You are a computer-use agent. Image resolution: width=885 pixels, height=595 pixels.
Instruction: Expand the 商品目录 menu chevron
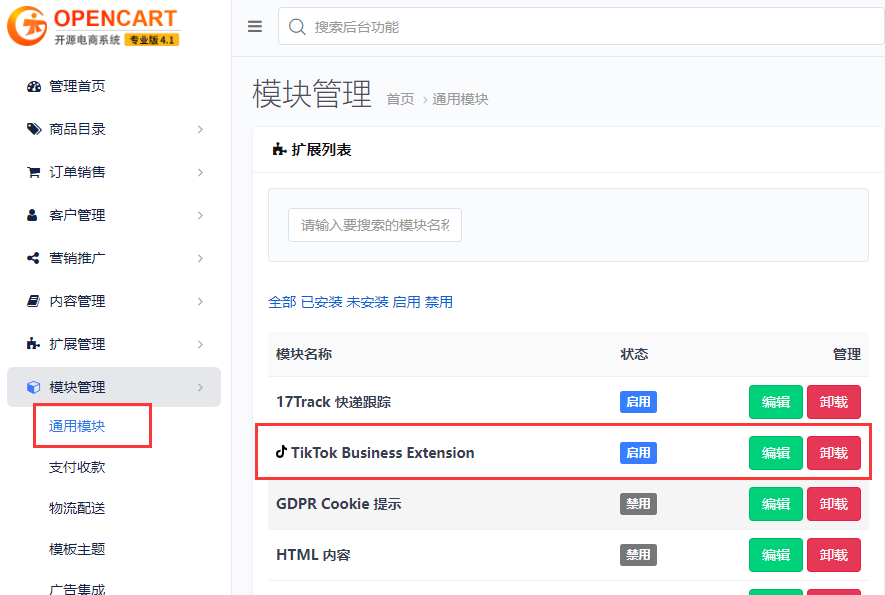coord(200,129)
